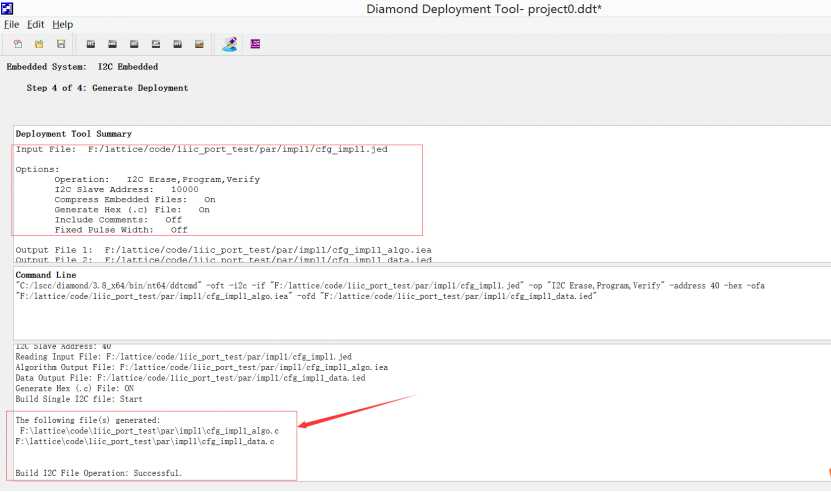Click the Save project floppy icon
831x492 pixels.
click(61, 44)
